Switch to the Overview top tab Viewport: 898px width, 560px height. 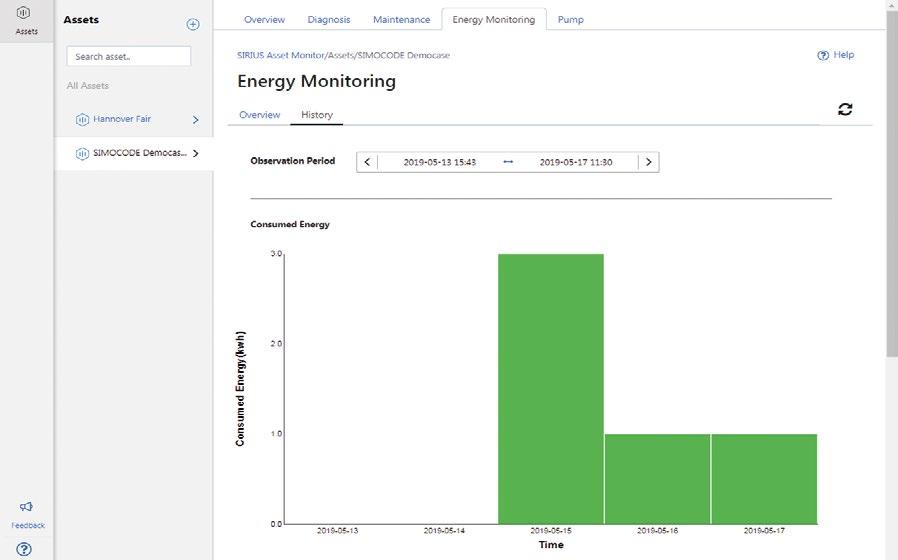click(264, 19)
